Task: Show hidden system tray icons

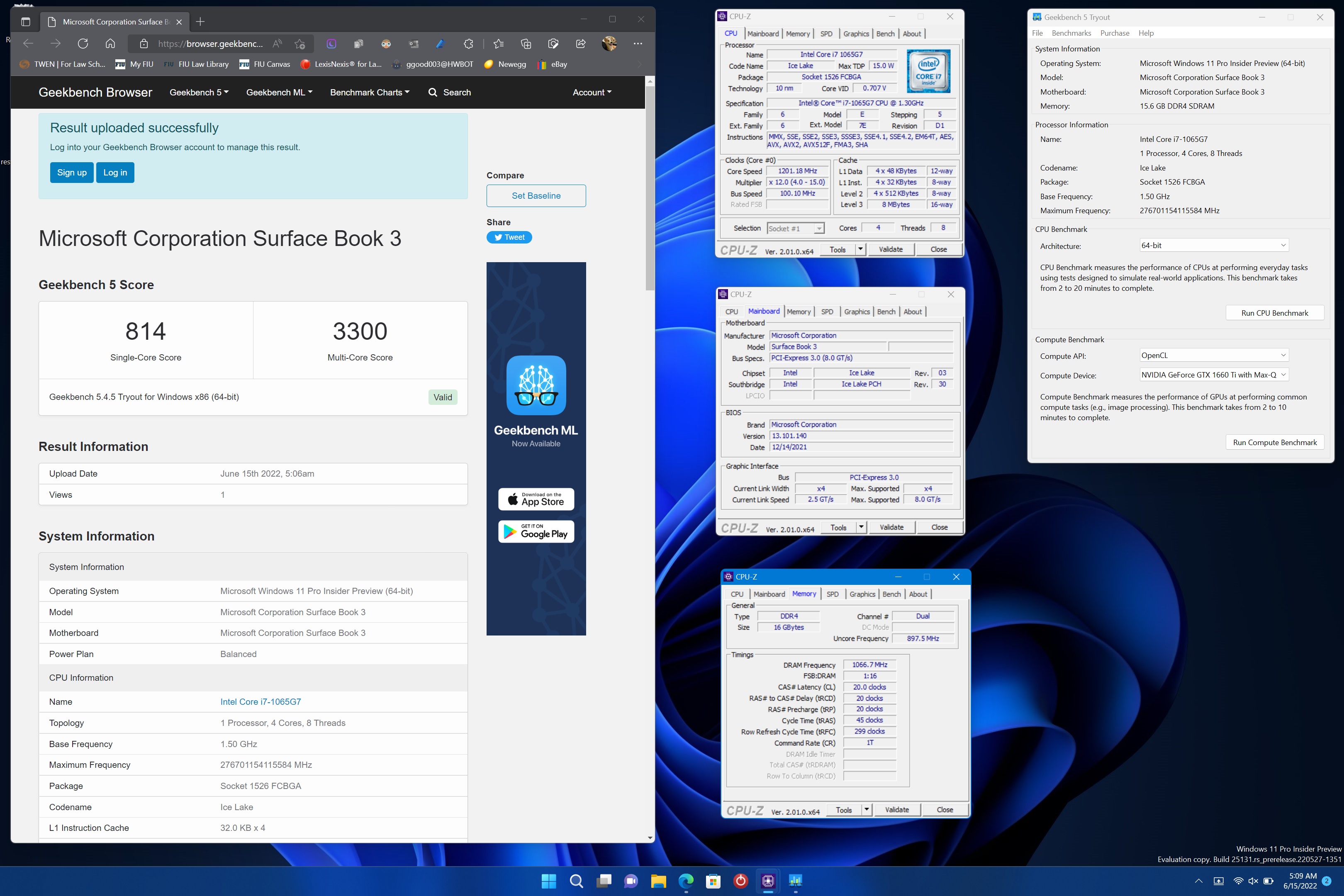Action: point(1199,881)
